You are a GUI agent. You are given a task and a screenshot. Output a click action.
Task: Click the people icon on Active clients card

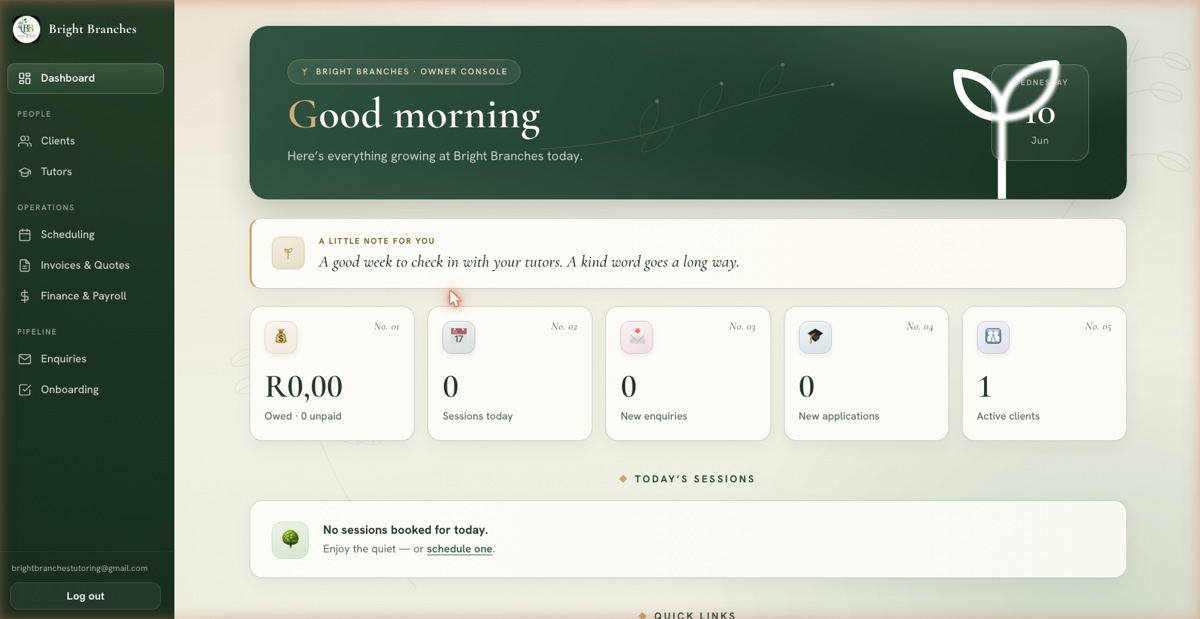click(993, 337)
